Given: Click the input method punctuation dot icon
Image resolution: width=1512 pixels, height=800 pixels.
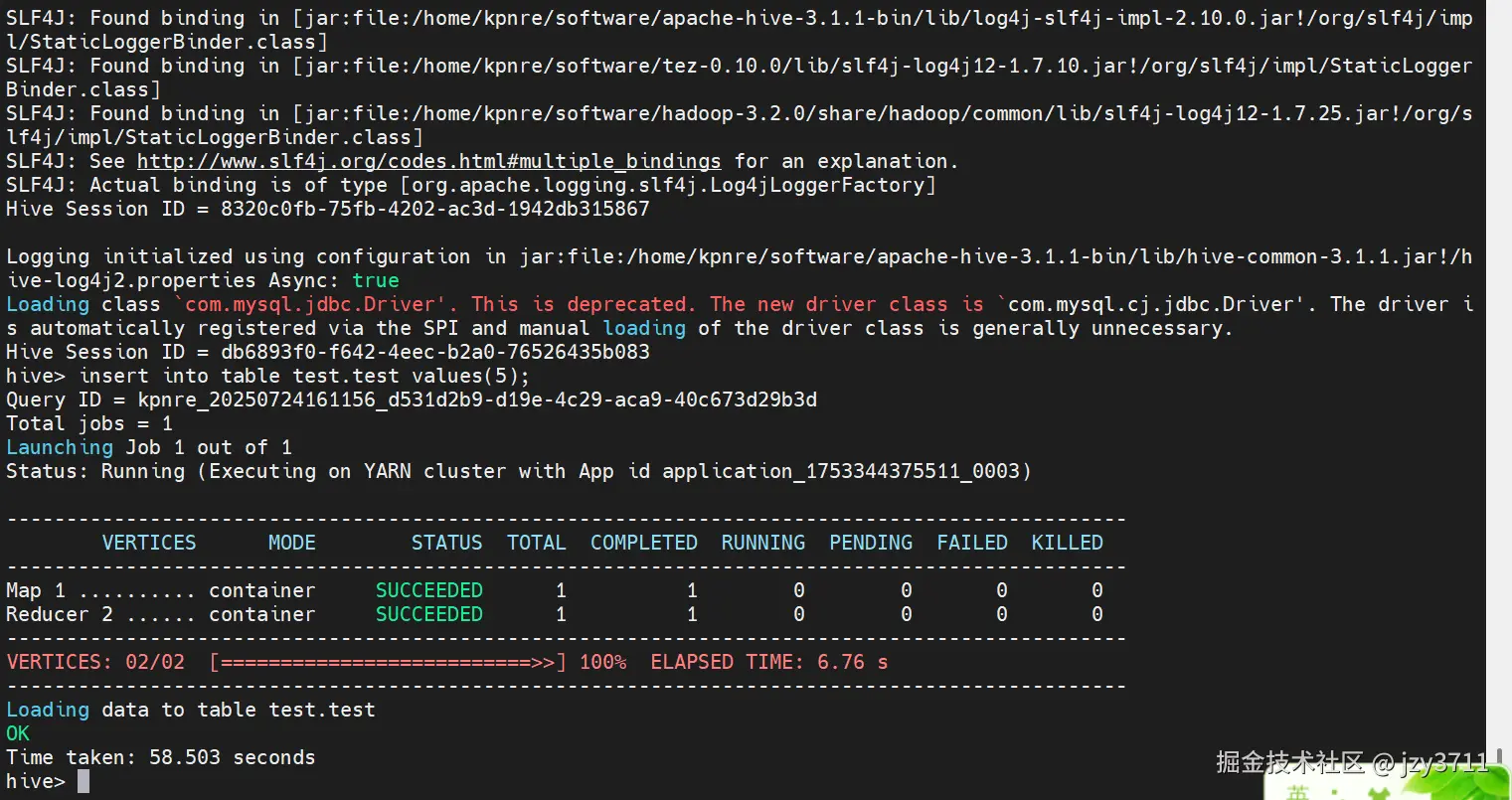Looking at the screenshot, I should coord(1335,792).
